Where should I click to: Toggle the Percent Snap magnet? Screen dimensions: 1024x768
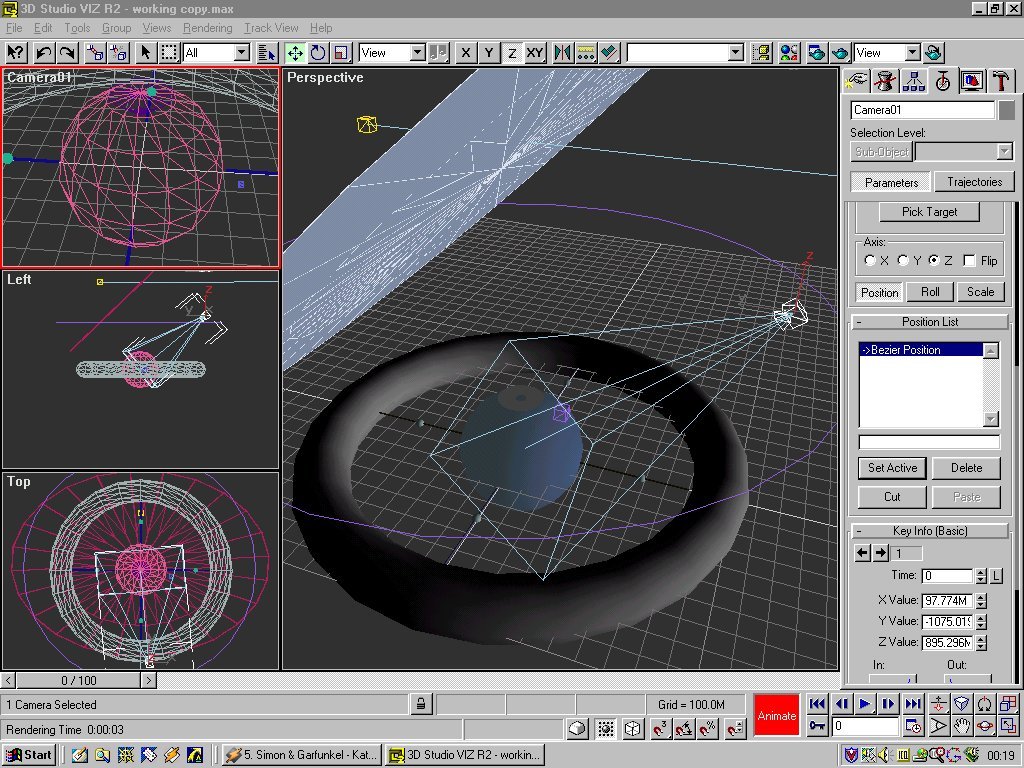(x=709, y=729)
